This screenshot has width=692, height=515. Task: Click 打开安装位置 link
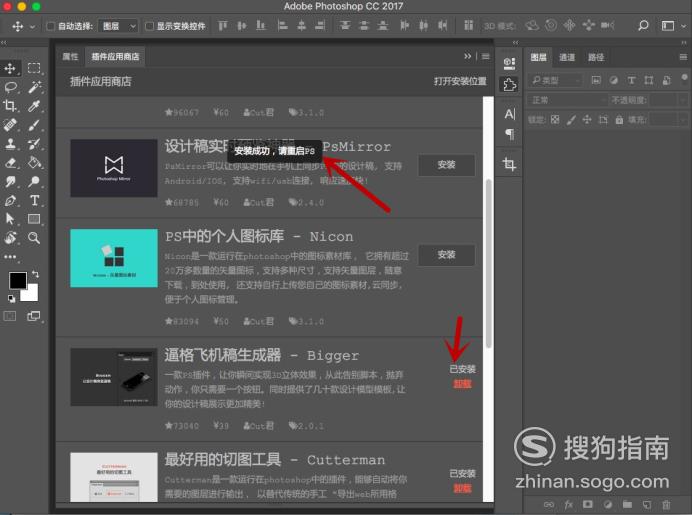pos(460,81)
